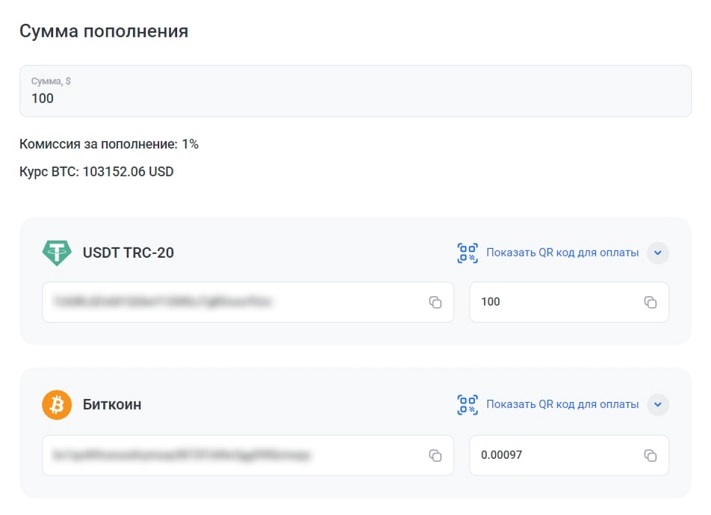Copy the Bitcoin amount 0.00097
This screenshot has height=515, width=711.
650,455
